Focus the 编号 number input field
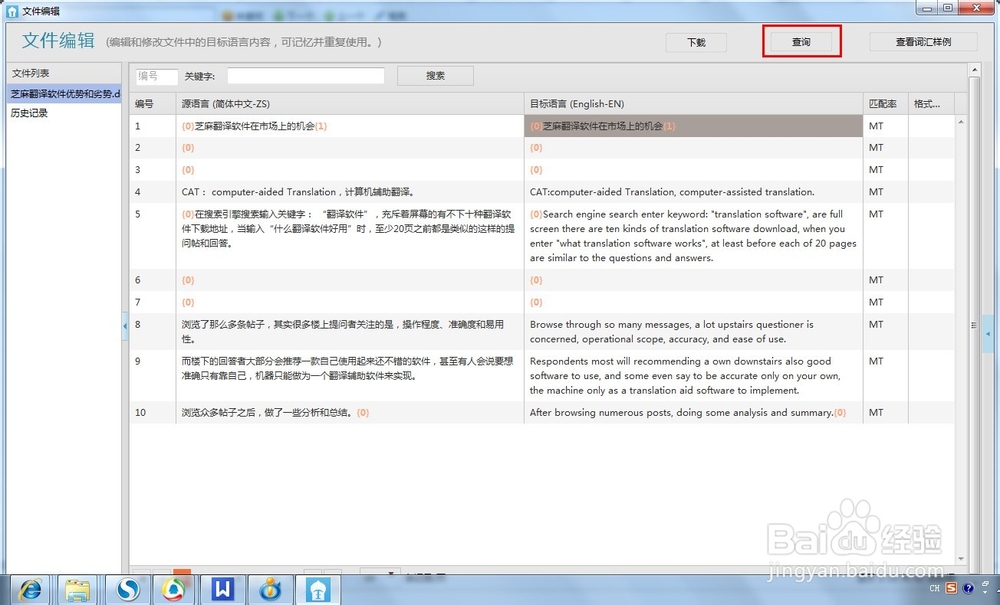The image size is (1000, 605). coord(156,76)
